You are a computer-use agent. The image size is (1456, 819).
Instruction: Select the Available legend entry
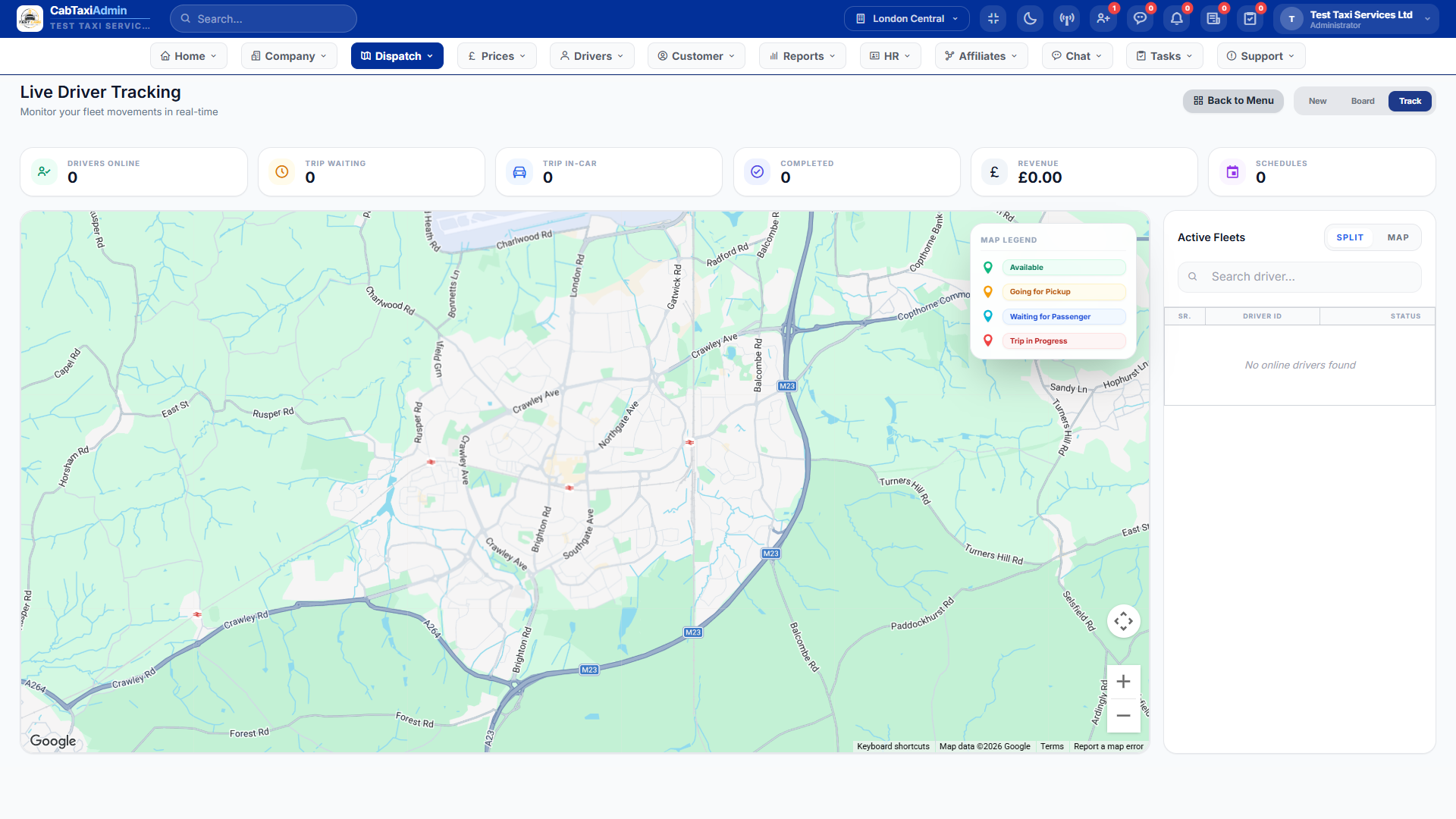coord(1063,268)
